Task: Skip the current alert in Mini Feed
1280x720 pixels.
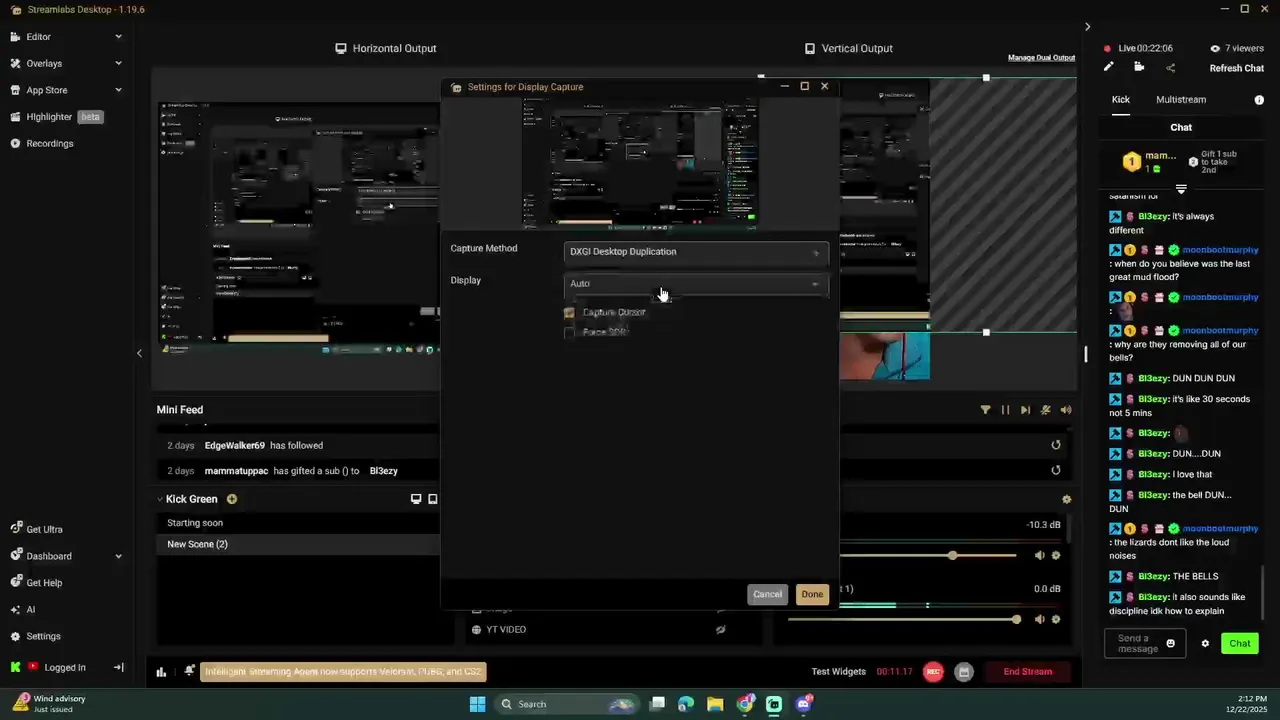Action: (1025, 410)
